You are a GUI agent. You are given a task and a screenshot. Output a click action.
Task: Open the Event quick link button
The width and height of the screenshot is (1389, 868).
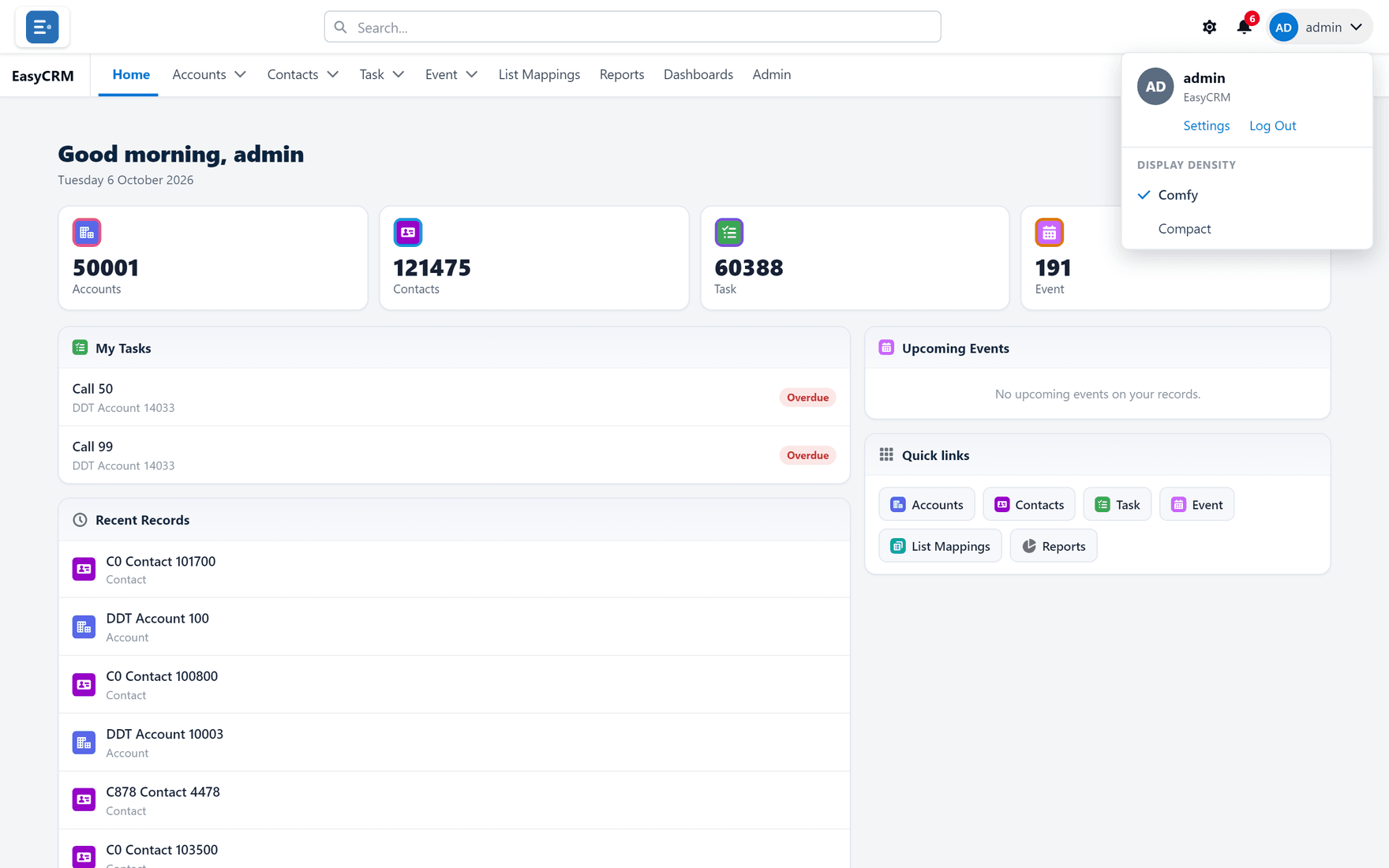1197,504
